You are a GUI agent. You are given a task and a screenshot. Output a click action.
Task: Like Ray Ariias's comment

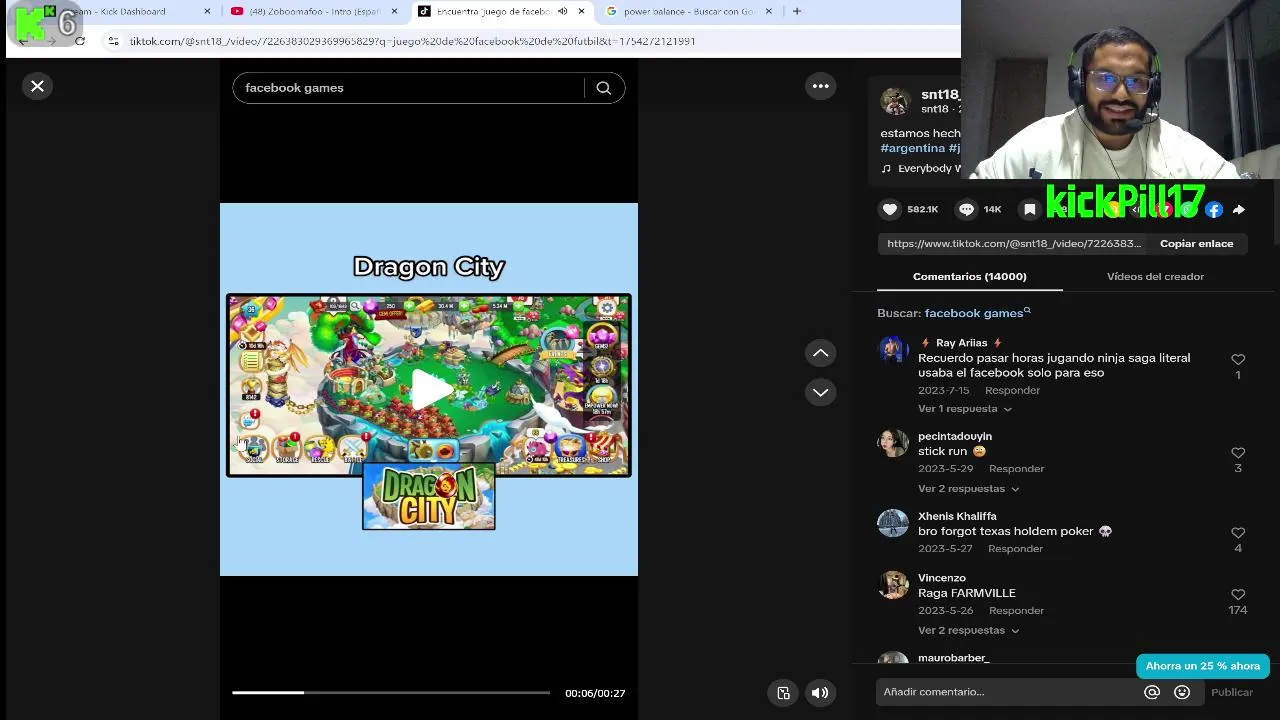pyautogui.click(x=1238, y=360)
